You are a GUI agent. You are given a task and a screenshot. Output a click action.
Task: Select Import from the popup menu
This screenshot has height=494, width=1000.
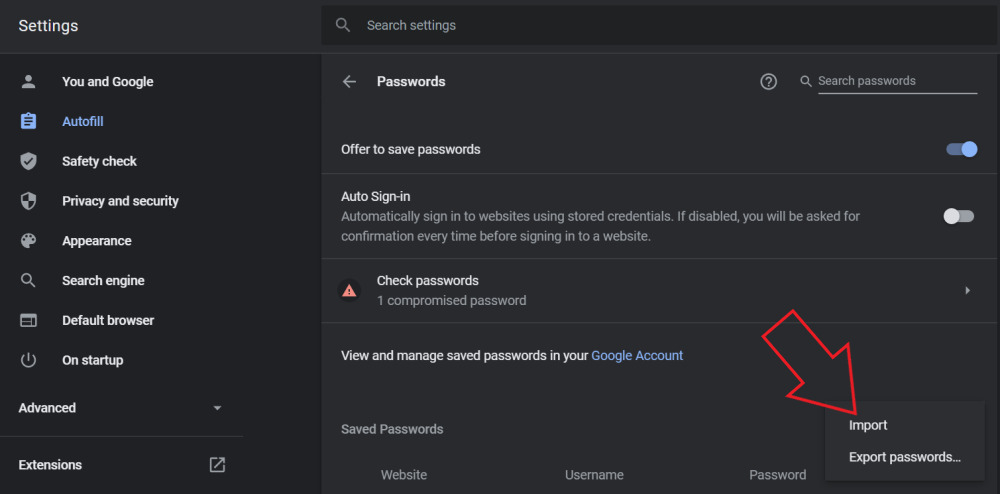click(x=868, y=425)
